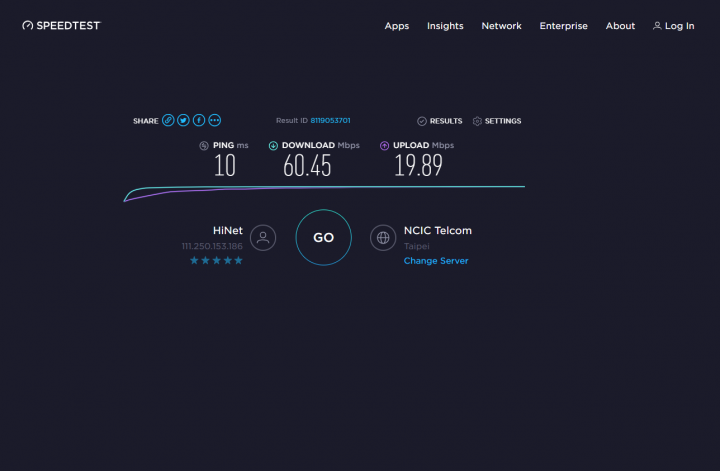Viewport: 720px width, 471px height.
Task: Click the HiNet user profile icon
Action: 263,237
